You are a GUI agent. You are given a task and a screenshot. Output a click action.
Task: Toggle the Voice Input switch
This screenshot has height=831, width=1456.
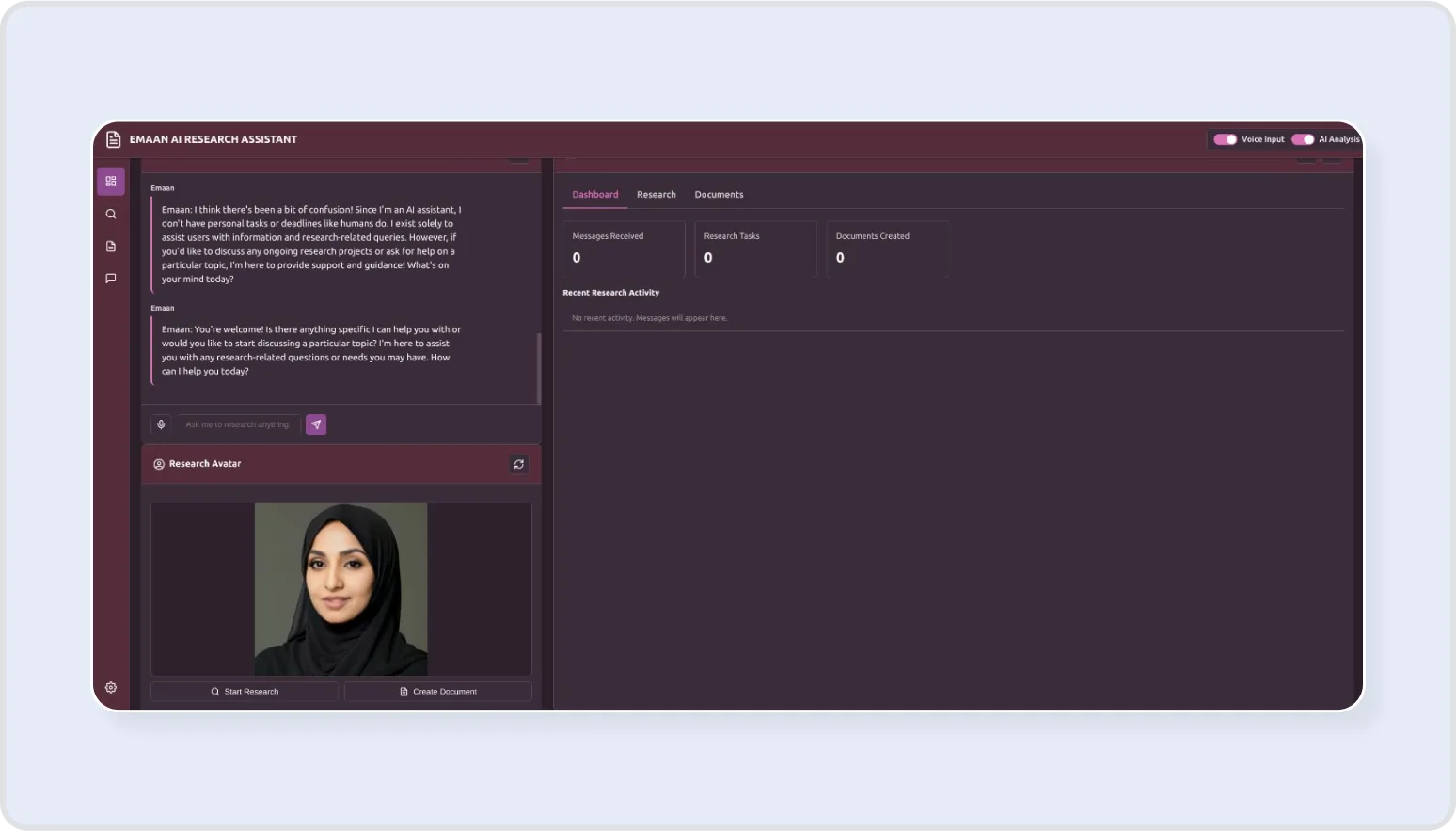tap(1225, 139)
